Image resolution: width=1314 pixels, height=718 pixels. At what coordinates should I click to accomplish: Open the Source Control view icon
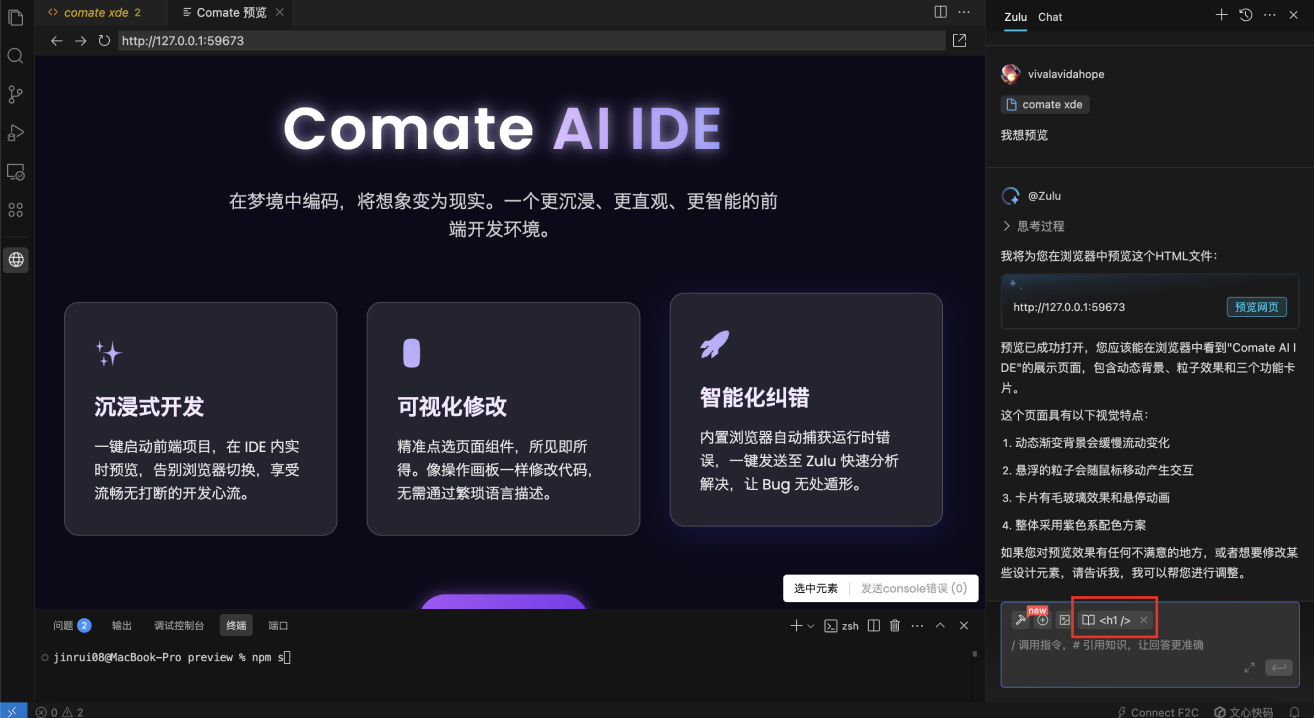[15, 94]
